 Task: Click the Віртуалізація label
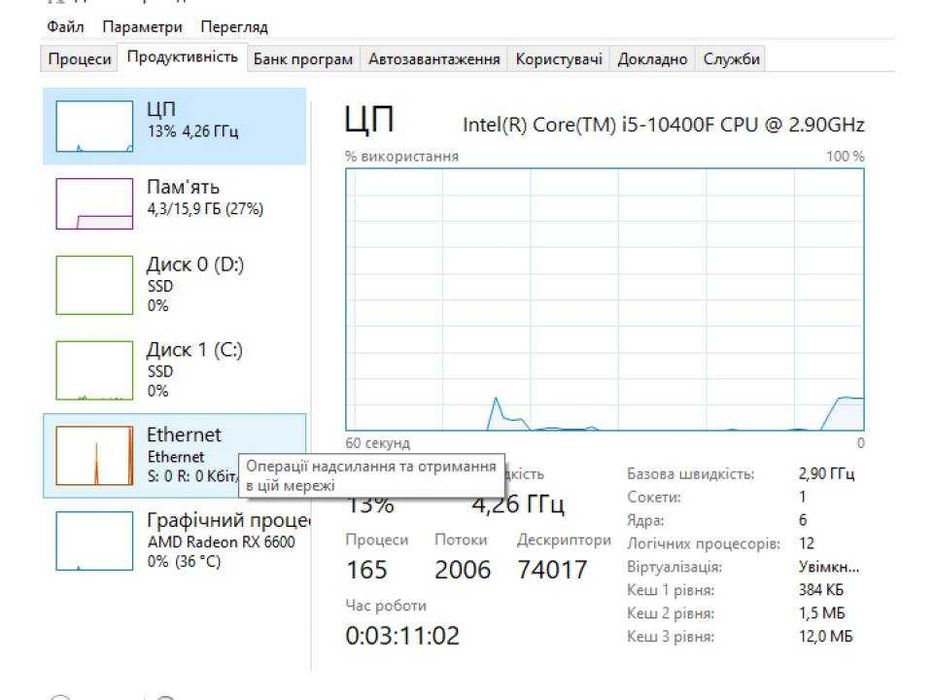point(674,567)
